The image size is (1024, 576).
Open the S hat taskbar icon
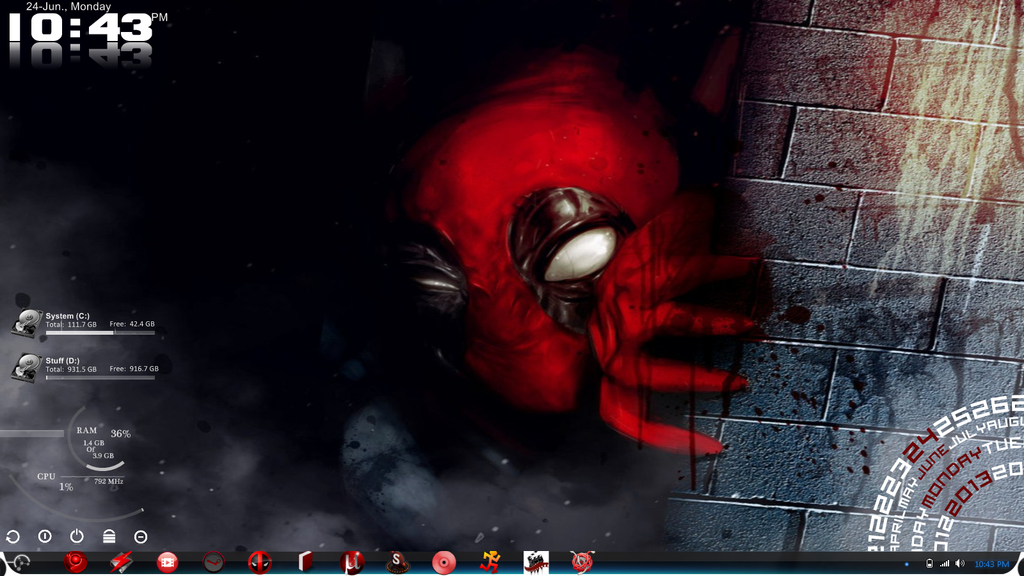coord(397,562)
